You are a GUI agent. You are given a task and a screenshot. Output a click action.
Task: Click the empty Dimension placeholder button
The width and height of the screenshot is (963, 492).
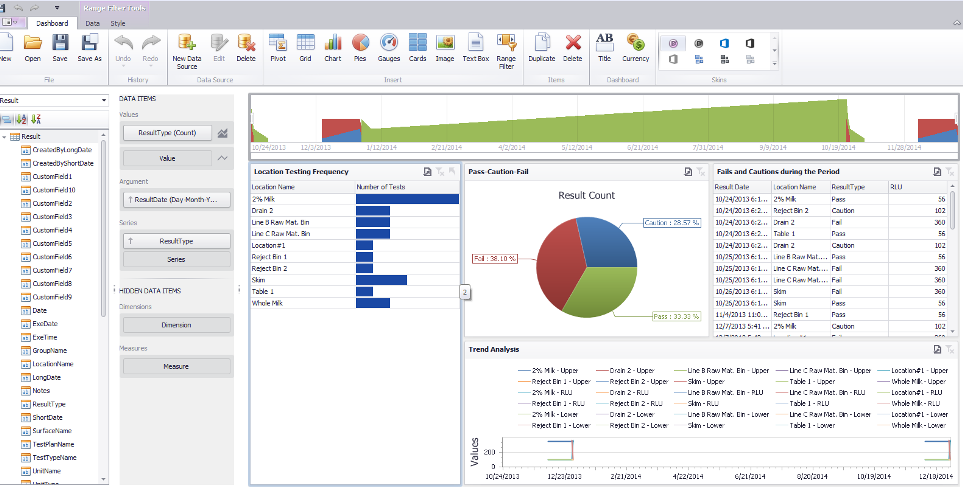coord(176,325)
